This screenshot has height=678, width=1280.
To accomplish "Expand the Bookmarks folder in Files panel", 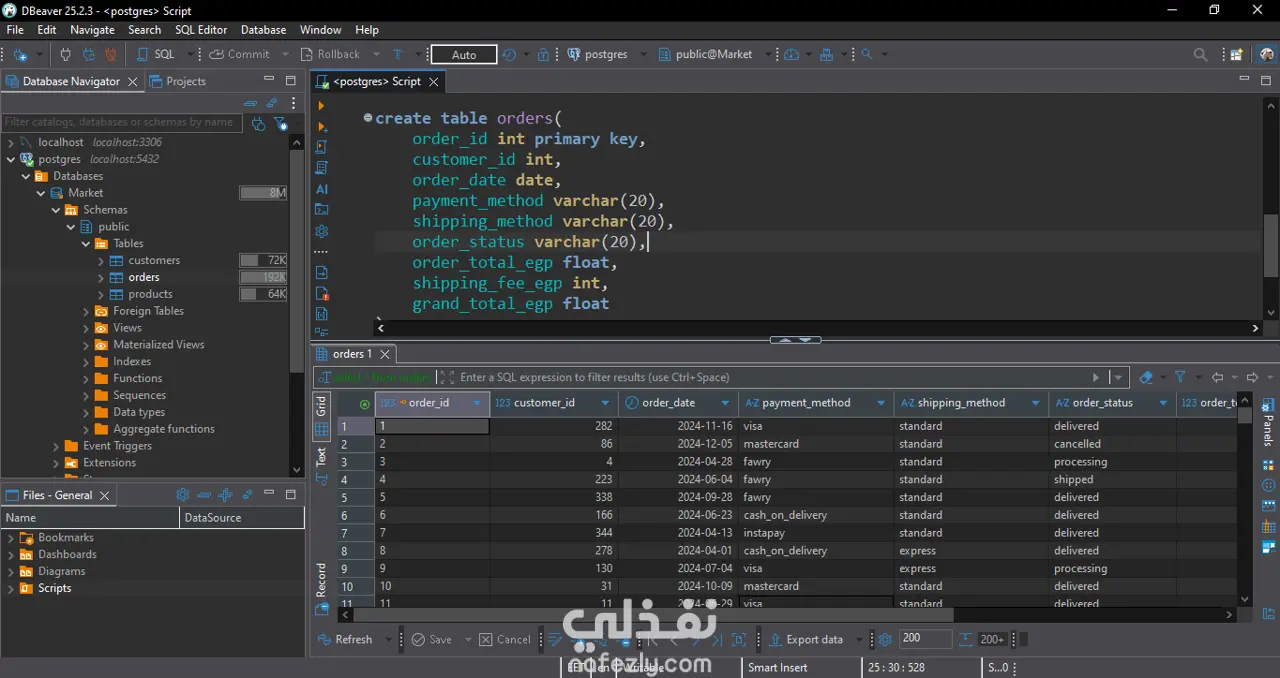I will (11, 538).
